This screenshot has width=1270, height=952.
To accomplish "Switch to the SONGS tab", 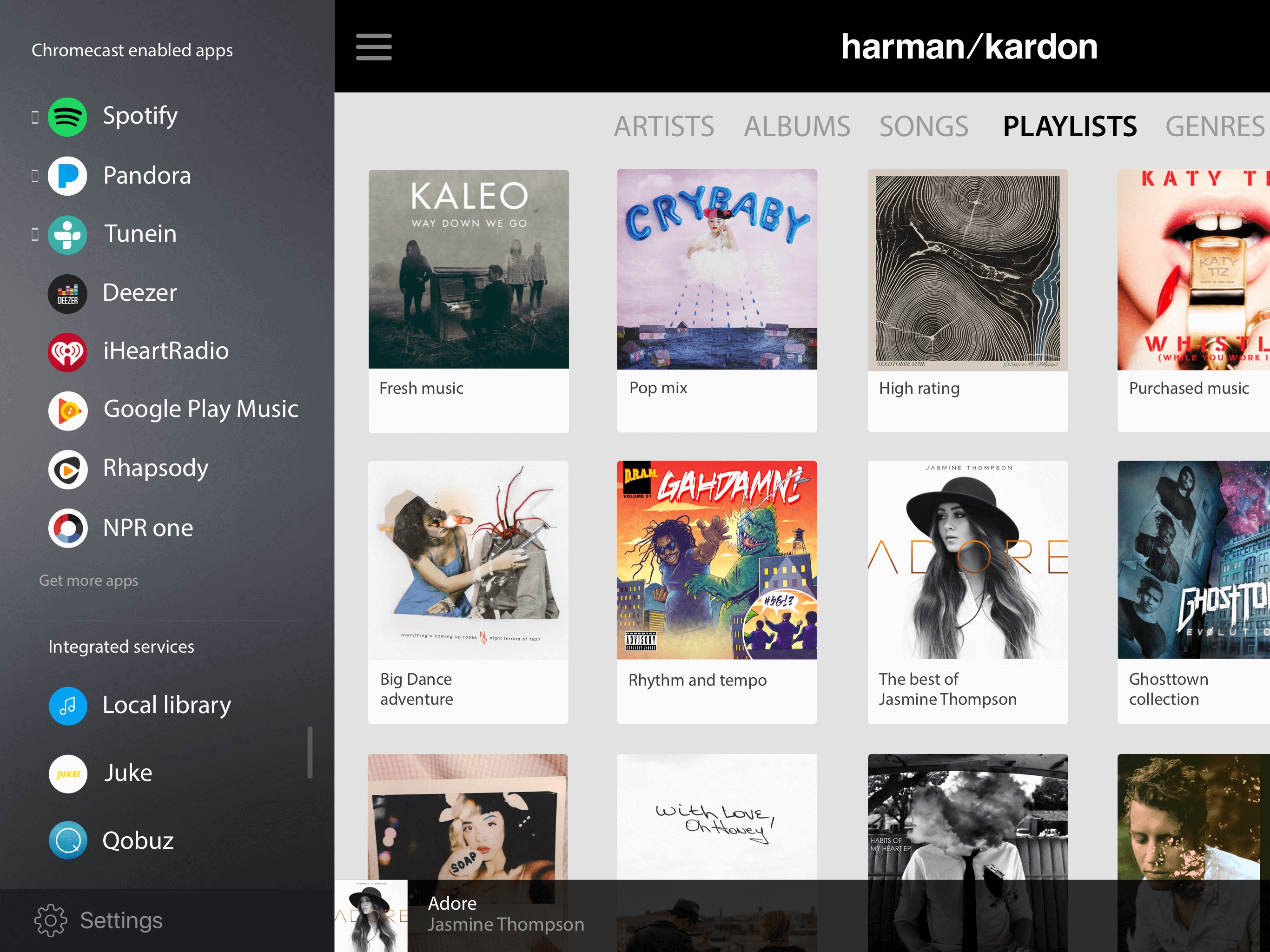I will 923,126.
